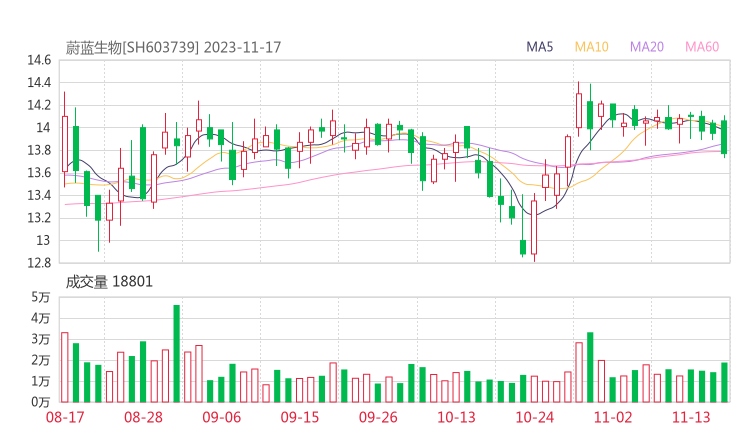The image size is (740, 440).
Task: Click the 成交量 18801 volume label
Action: [109, 282]
